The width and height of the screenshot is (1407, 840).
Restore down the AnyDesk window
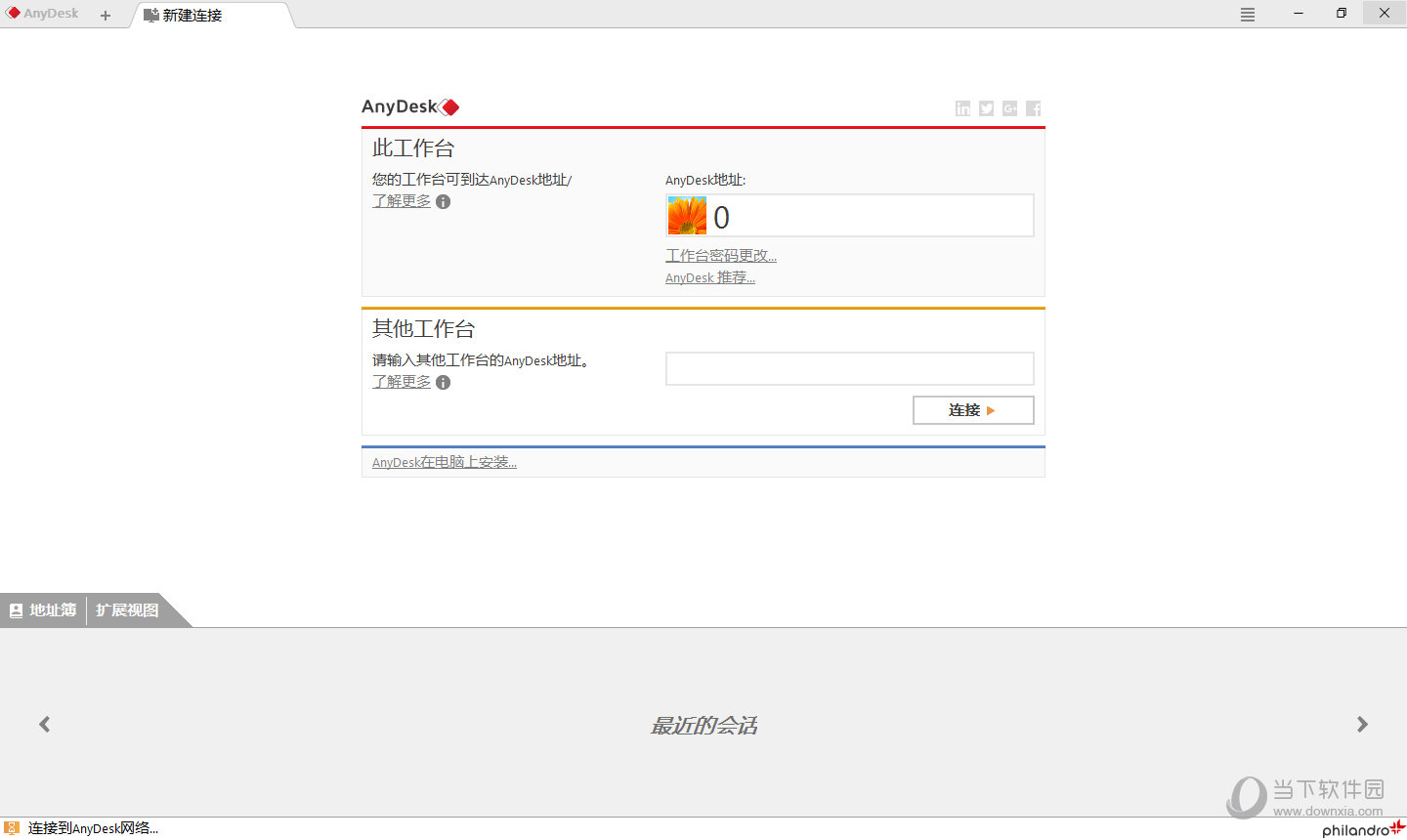tap(1342, 14)
